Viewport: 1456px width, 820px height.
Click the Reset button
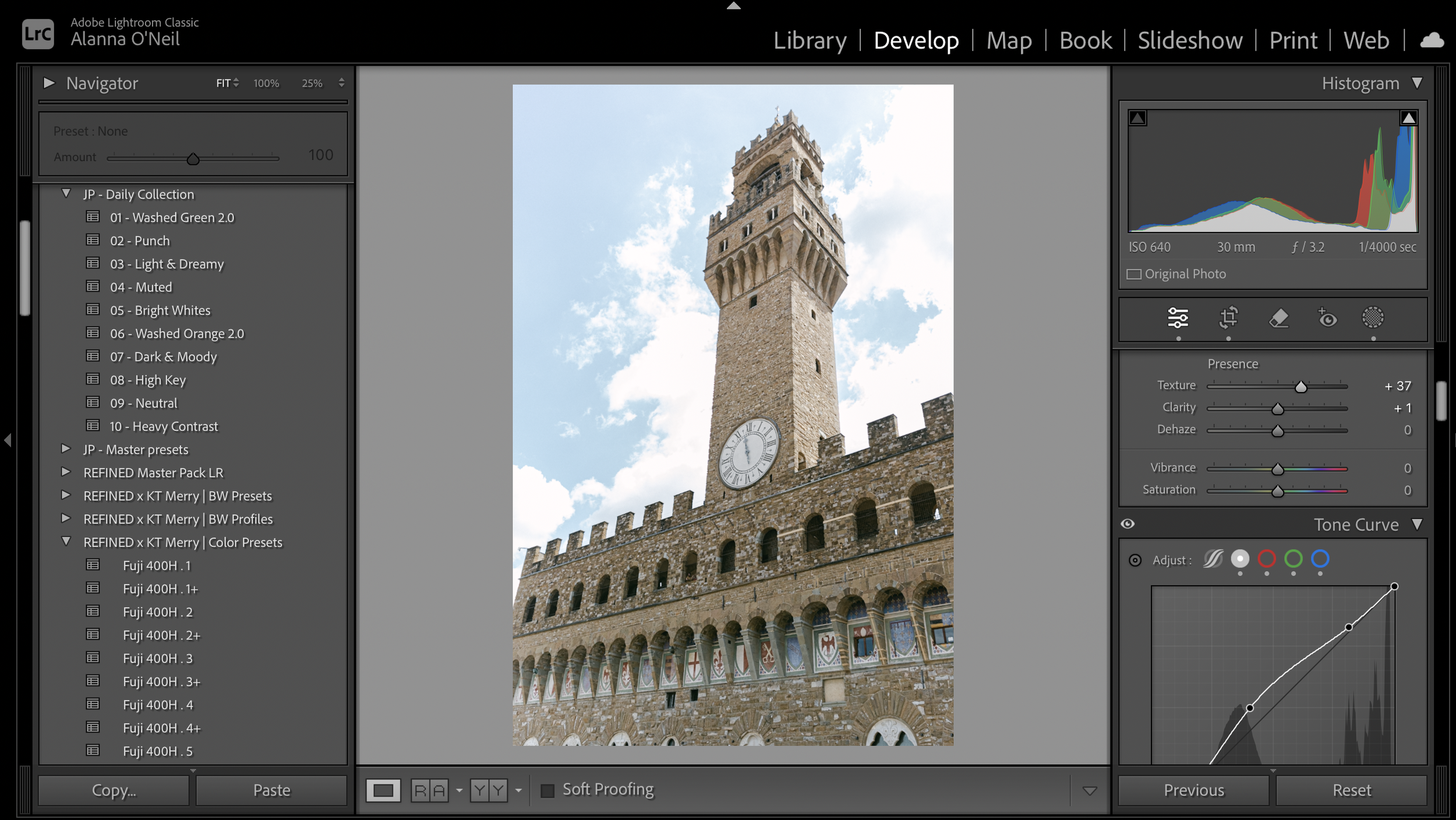pos(1351,790)
